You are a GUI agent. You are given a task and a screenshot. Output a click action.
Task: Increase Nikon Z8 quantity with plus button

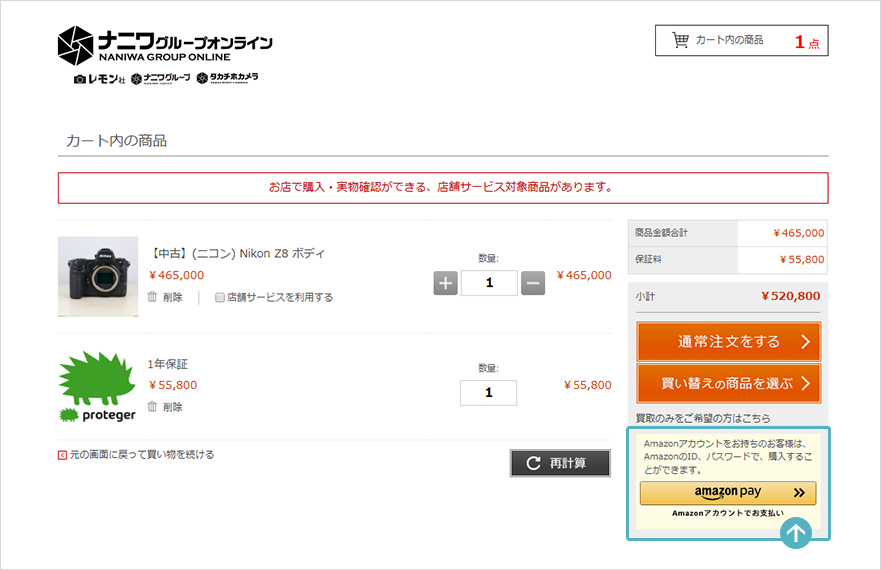pos(446,283)
